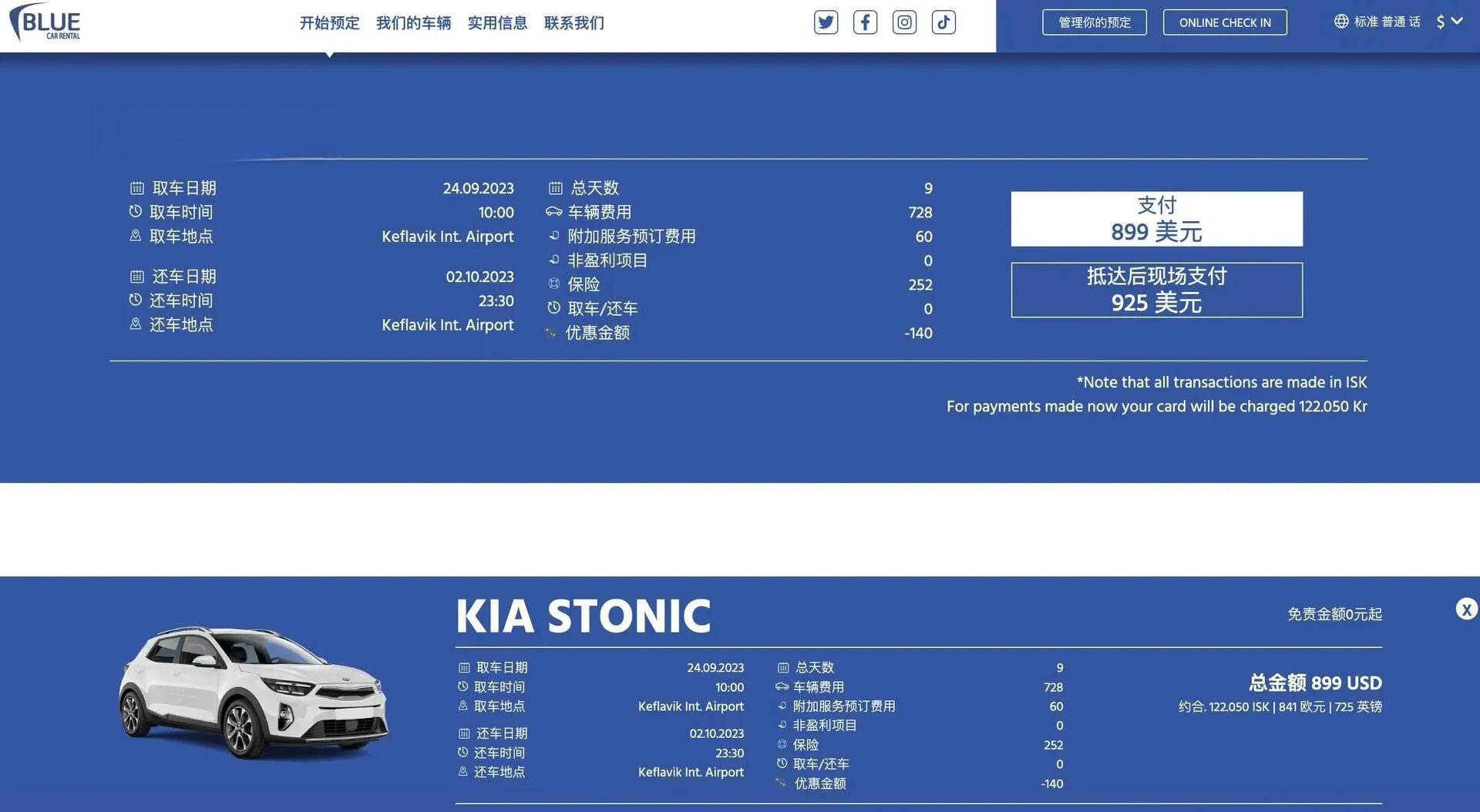Click the KIA Stonic car image
Viewport: 1480px width, 812px height.
[x=253, y=693]
